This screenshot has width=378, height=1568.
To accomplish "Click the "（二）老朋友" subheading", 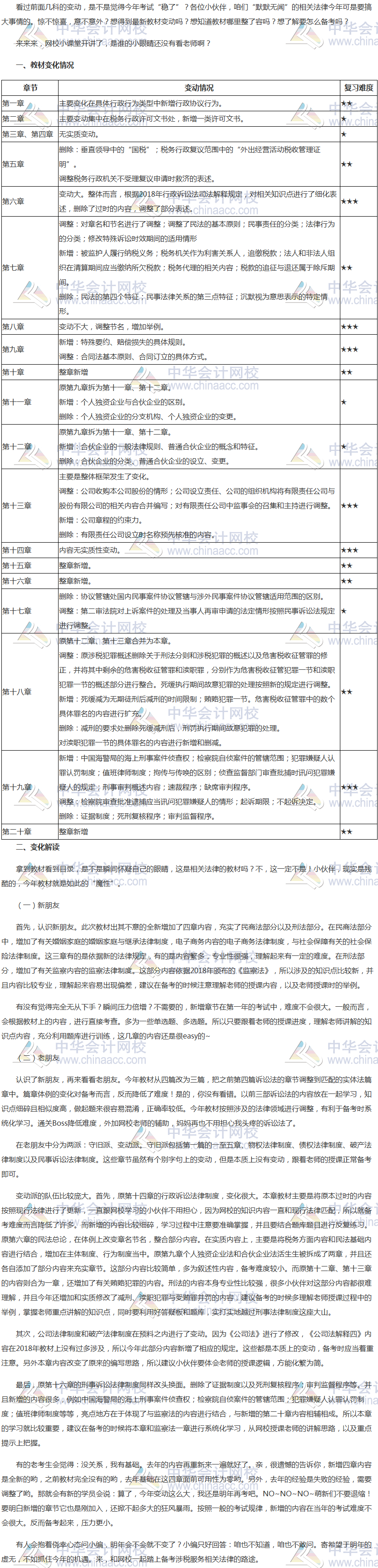I will pos(38,1058).
